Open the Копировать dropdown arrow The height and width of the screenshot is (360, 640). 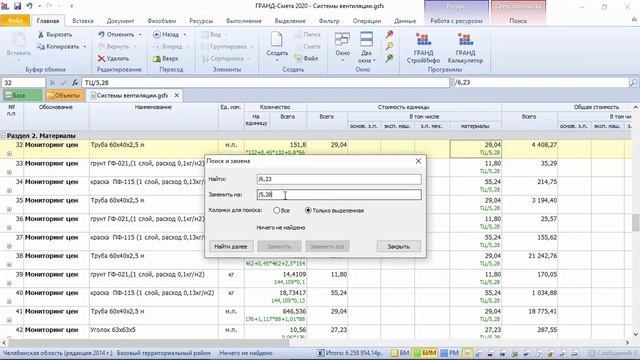click(85, 47)
